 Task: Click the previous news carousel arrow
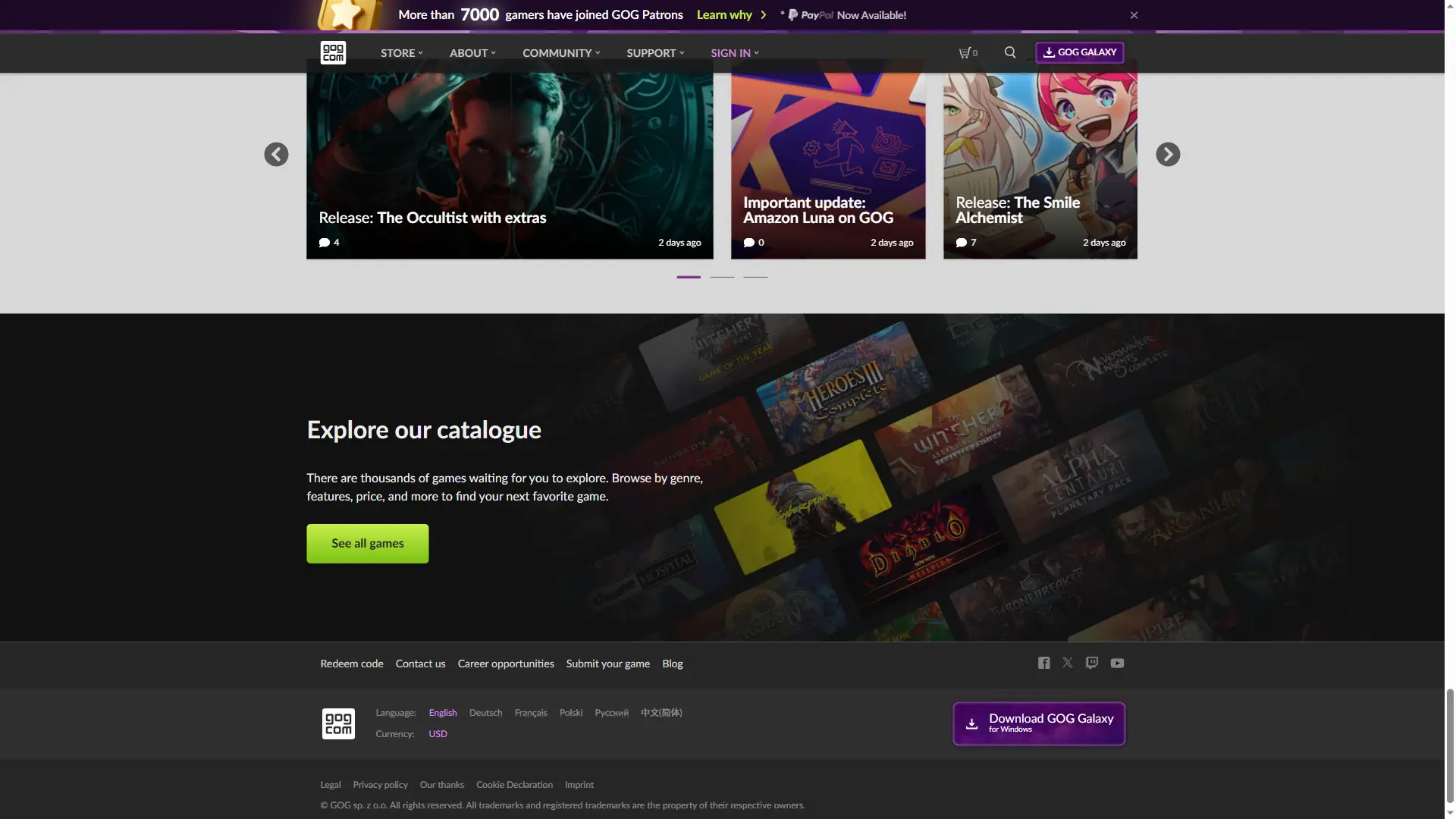tap(276, 155)
